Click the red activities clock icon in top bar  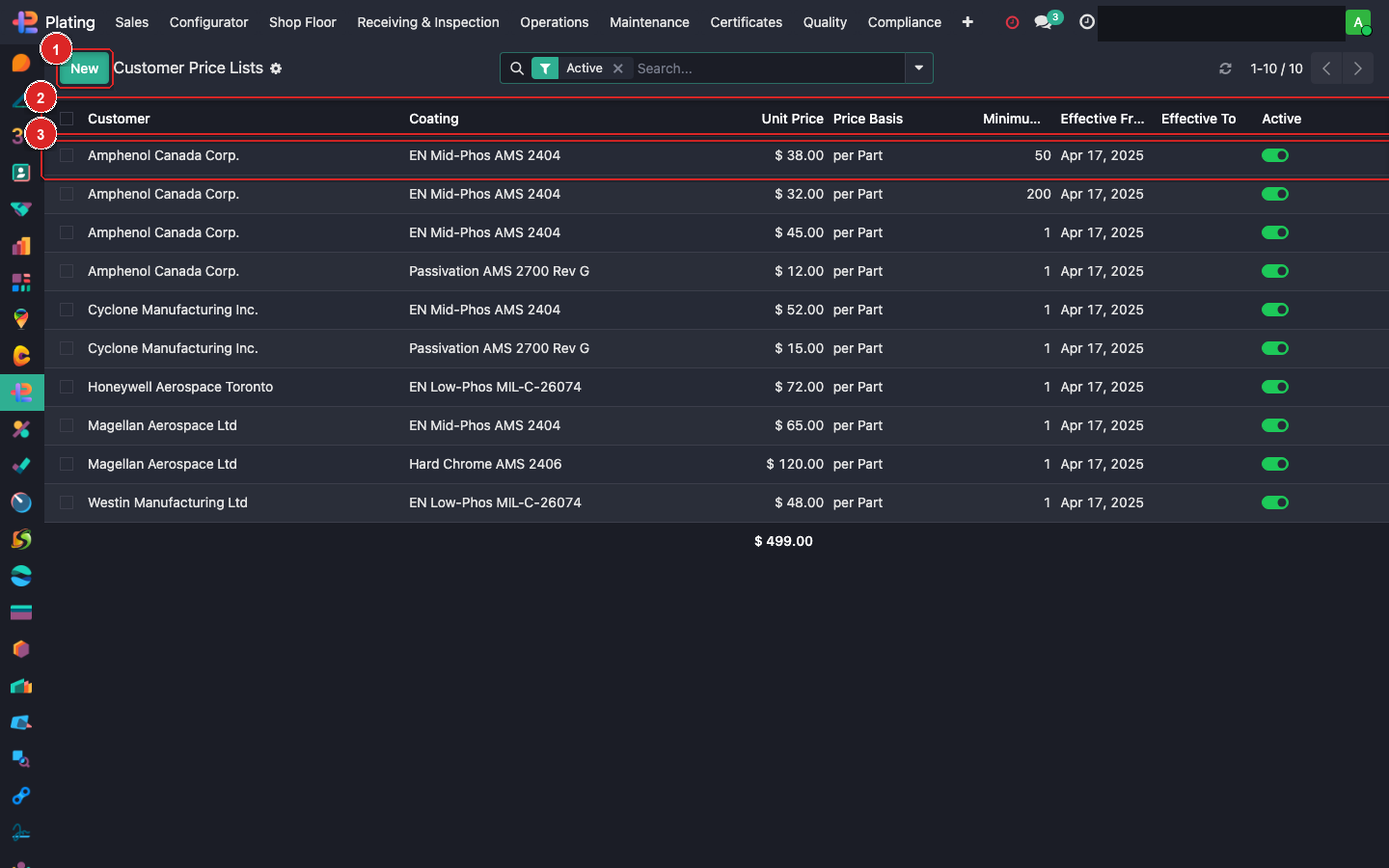(1011, 22)
